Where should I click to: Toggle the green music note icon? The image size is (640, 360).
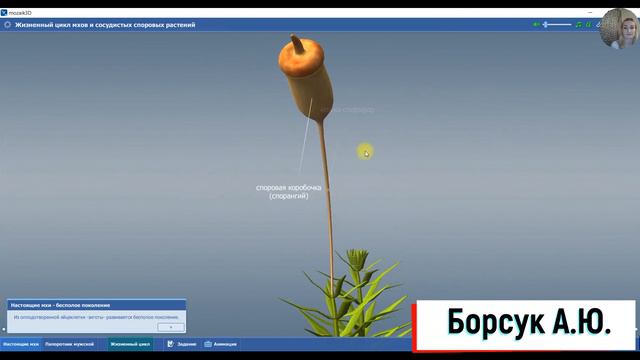point(578,24)
